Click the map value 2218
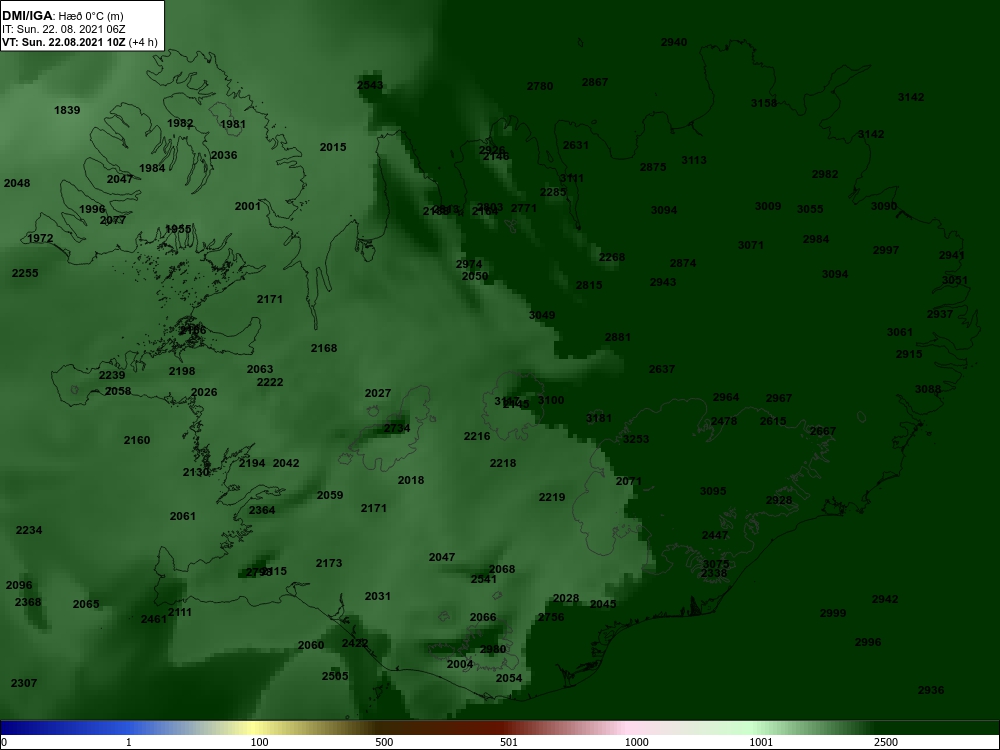The image size is (1000, 750). 503,463
